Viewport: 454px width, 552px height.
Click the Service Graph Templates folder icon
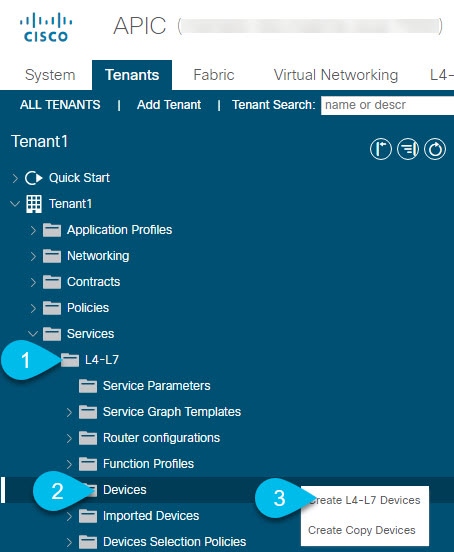pyautogui.click(x=88, y=412)
